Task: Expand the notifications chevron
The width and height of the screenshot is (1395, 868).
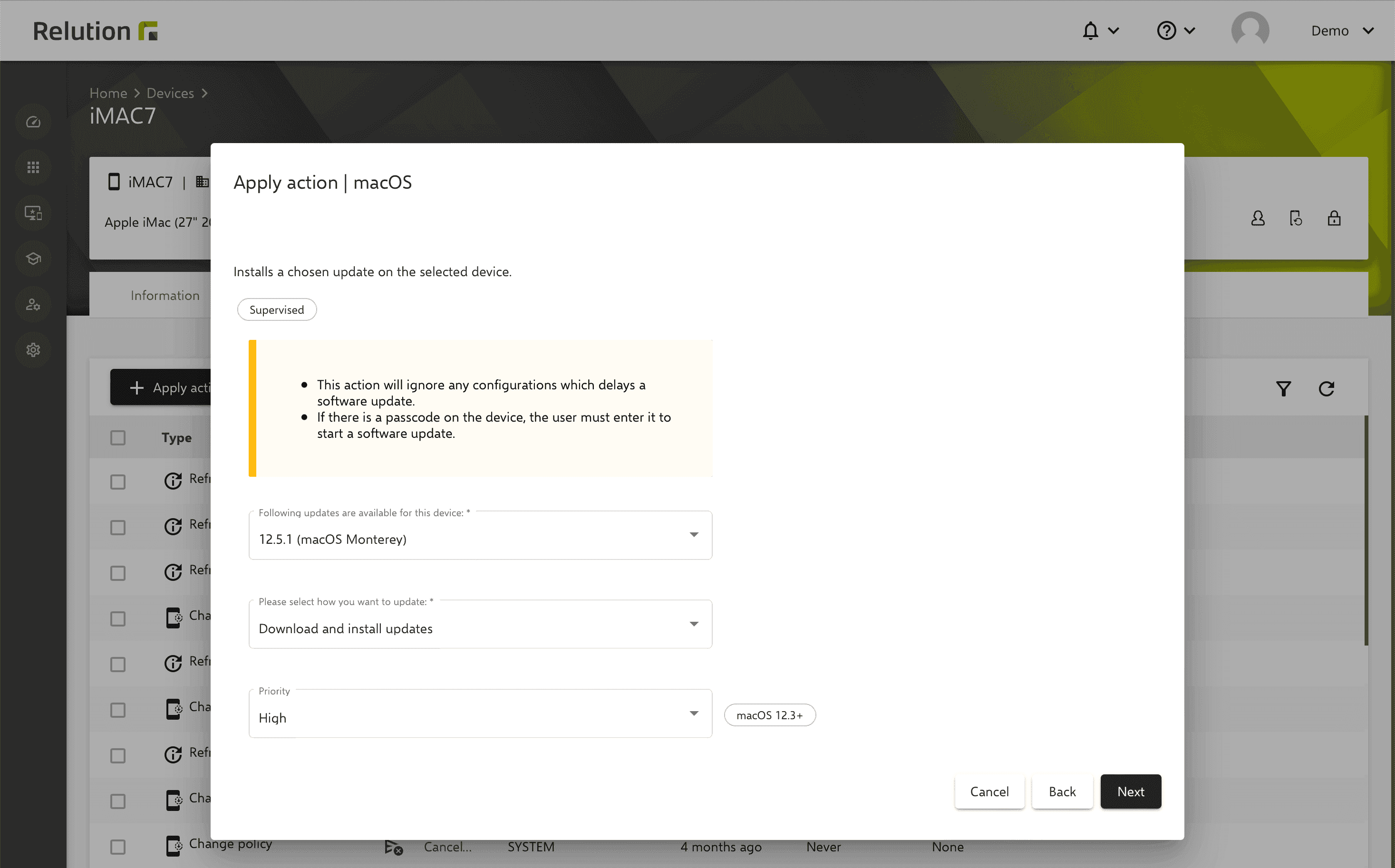Action: click(1113, 30)
